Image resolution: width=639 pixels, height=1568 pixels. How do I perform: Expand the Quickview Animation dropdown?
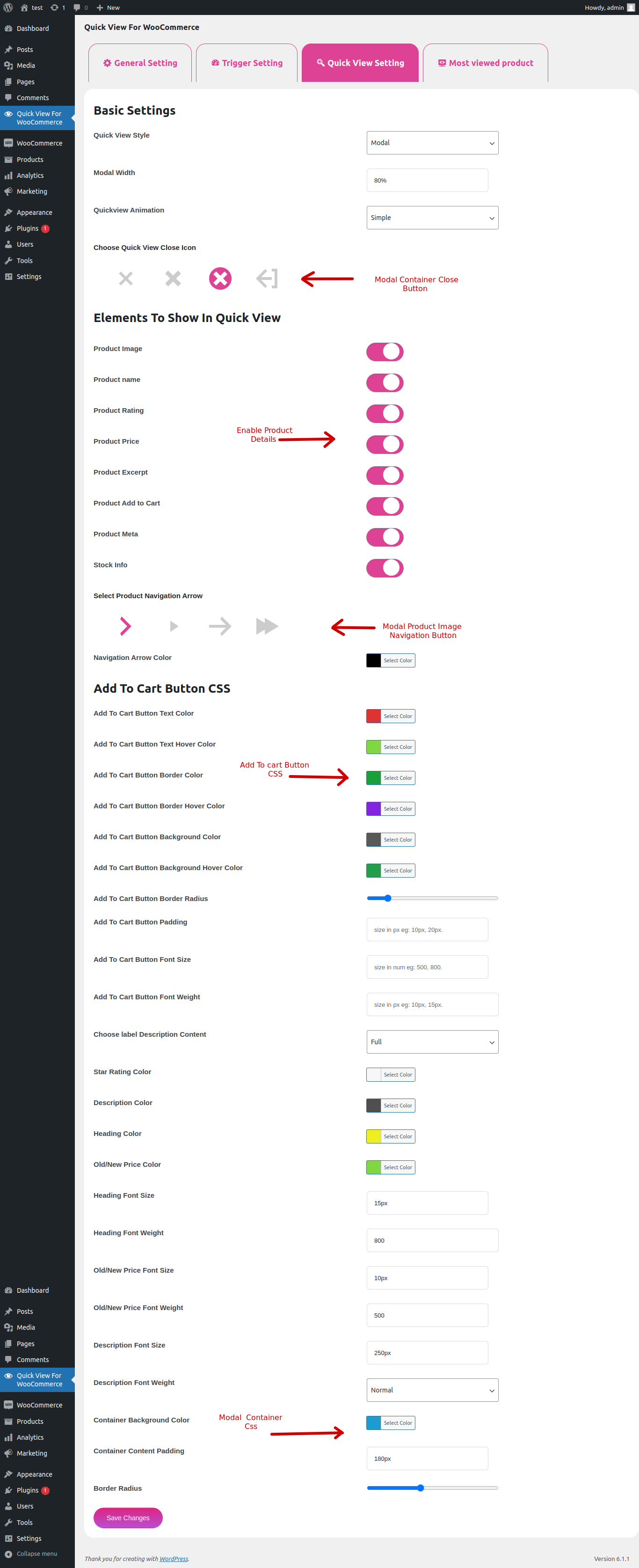432,218
